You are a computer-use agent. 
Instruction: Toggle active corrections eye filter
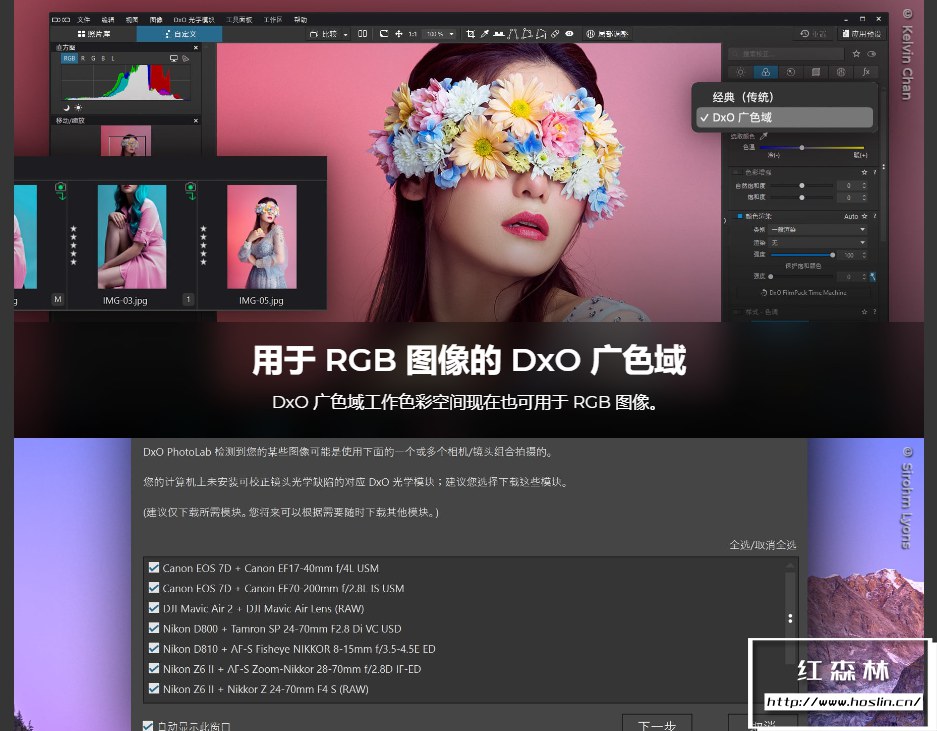pos(871,54)
